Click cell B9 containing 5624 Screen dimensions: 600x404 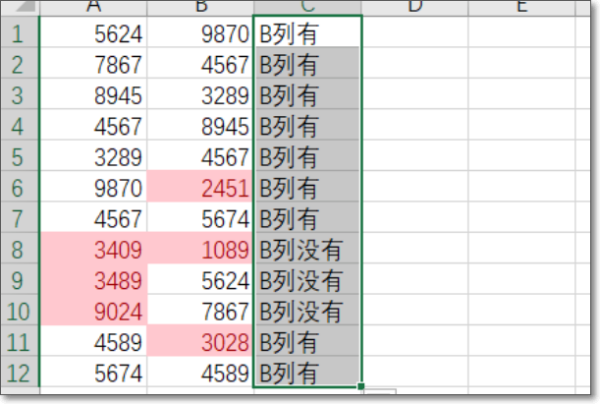point(200,279)
